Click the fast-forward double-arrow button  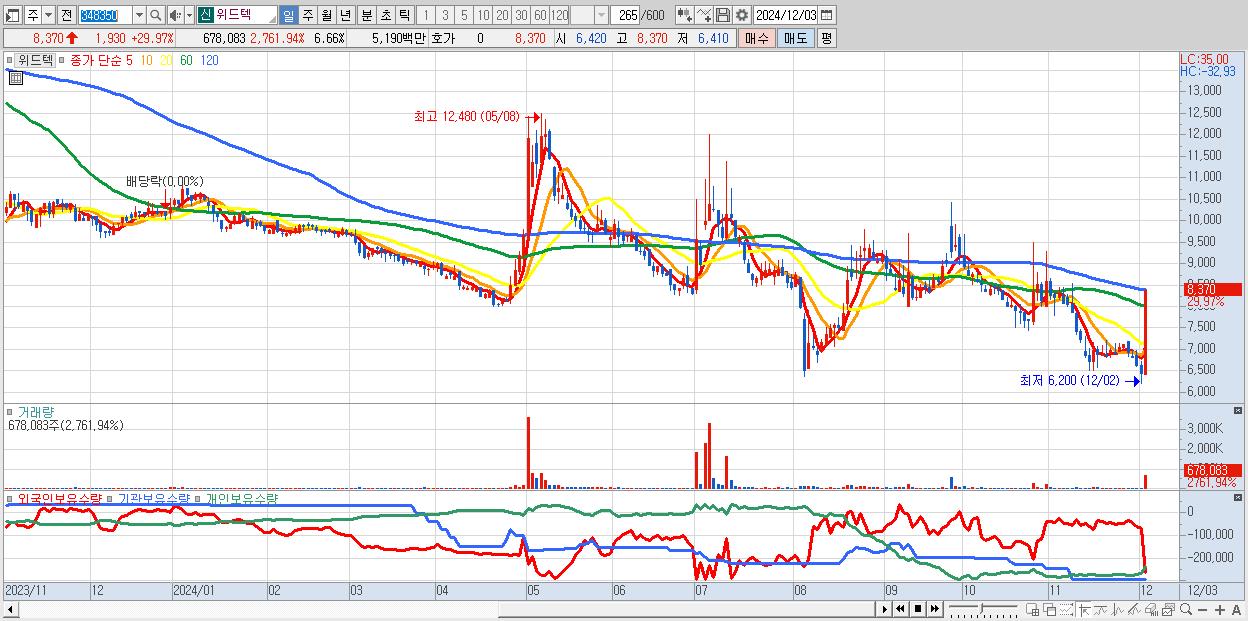(x=934, y=609)
